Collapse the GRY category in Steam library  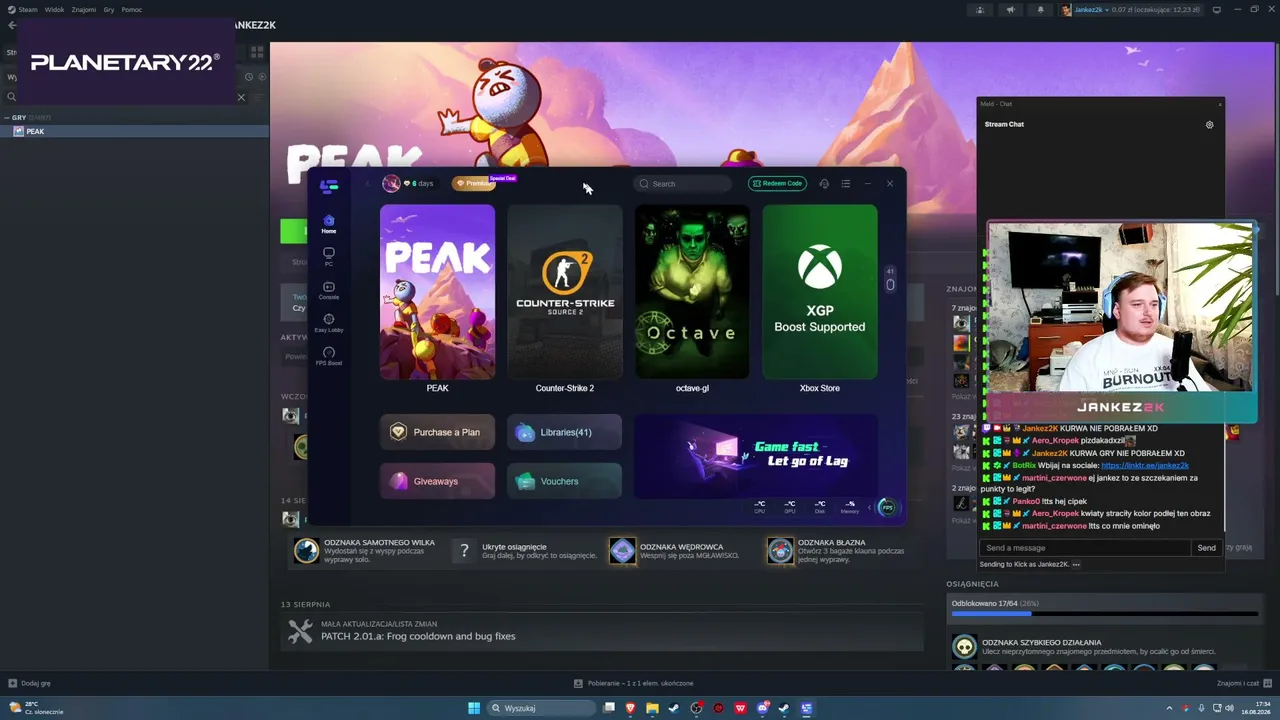[8, 118]
